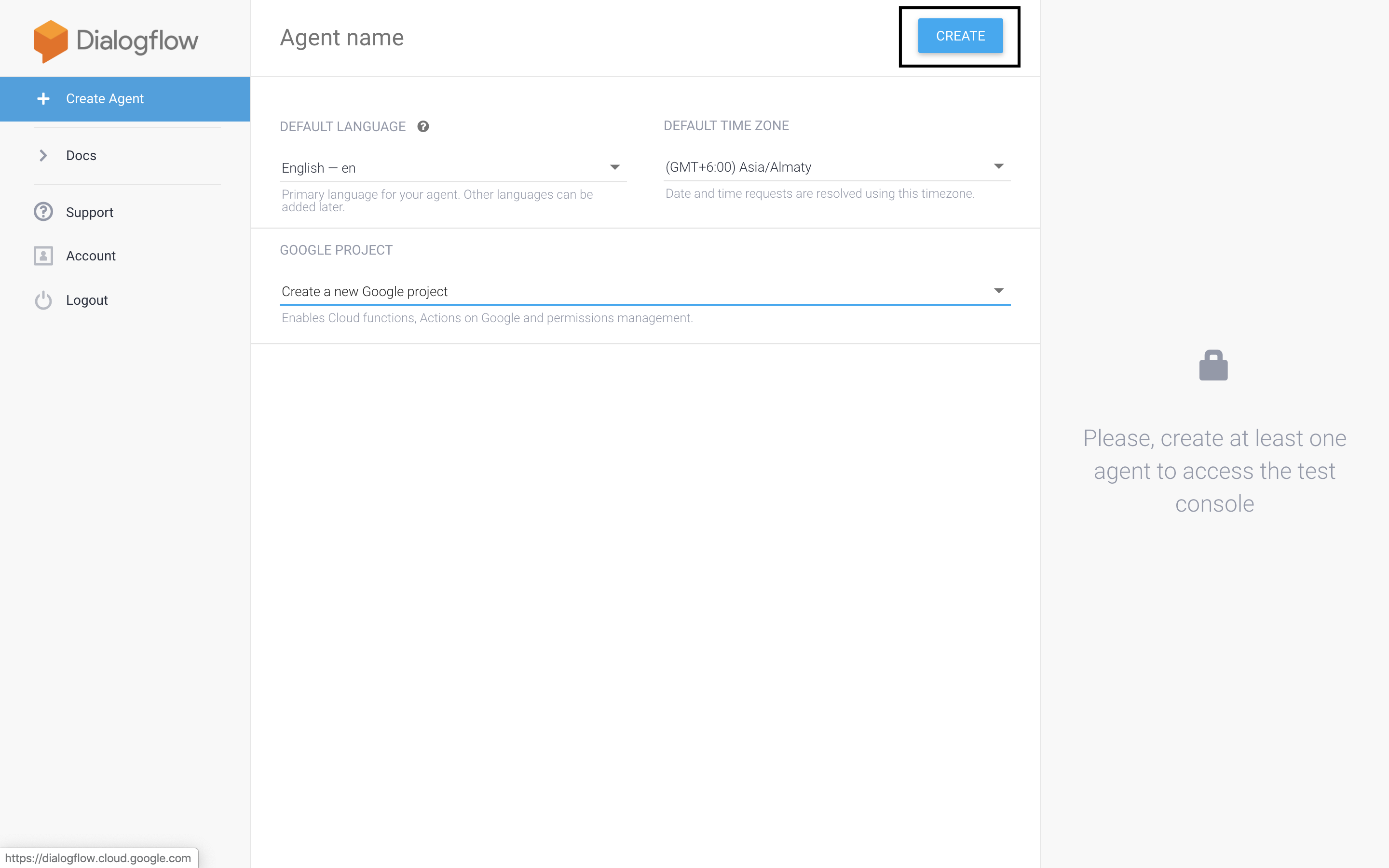Click the blue CREATE button
The image size is (1389, 868).
coord(960,36)
